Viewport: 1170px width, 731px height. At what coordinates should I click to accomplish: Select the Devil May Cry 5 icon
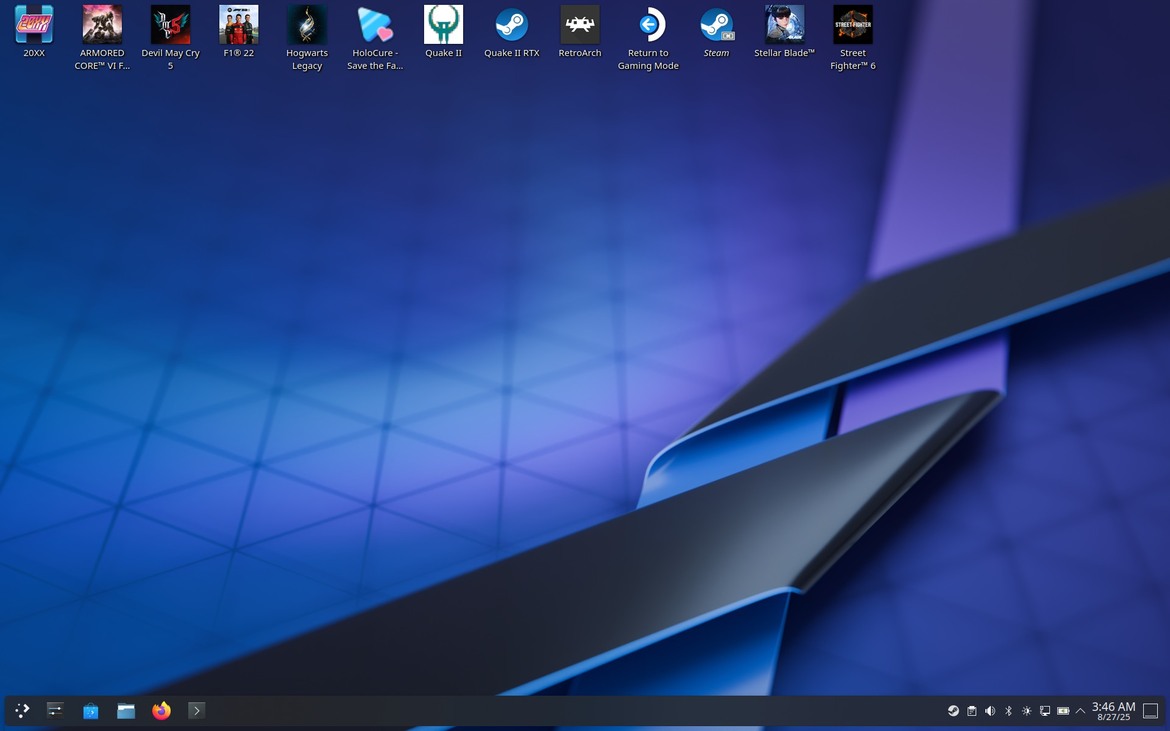click(x=170, y=26)
